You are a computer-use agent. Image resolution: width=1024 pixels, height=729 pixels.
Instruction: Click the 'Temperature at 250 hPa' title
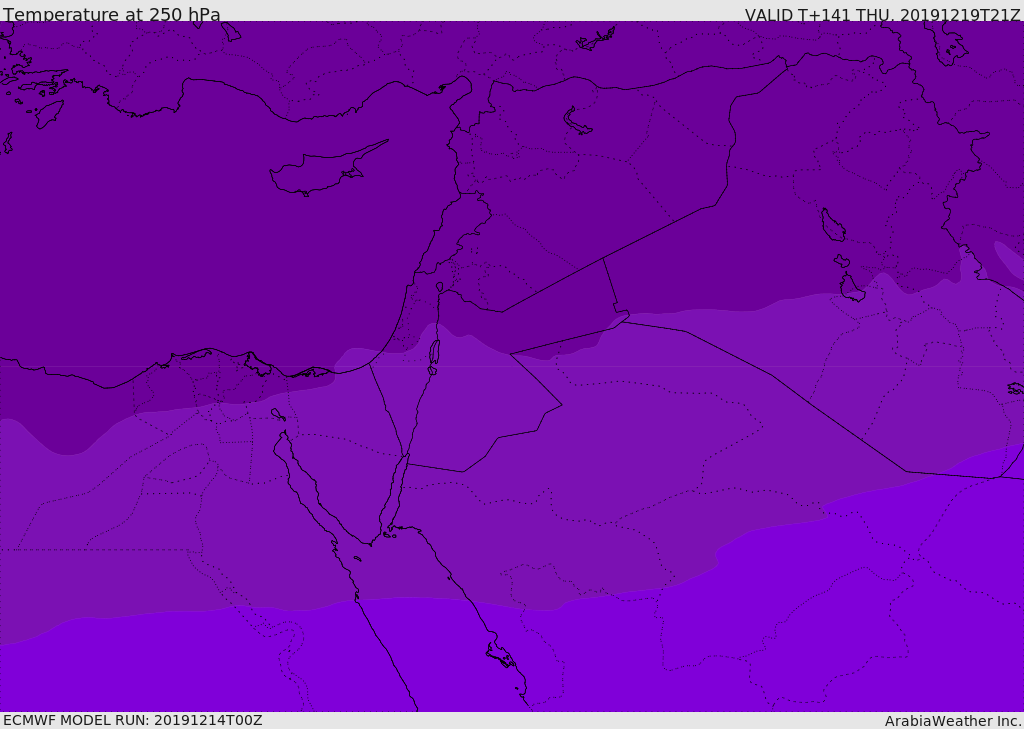coord(112,14)
